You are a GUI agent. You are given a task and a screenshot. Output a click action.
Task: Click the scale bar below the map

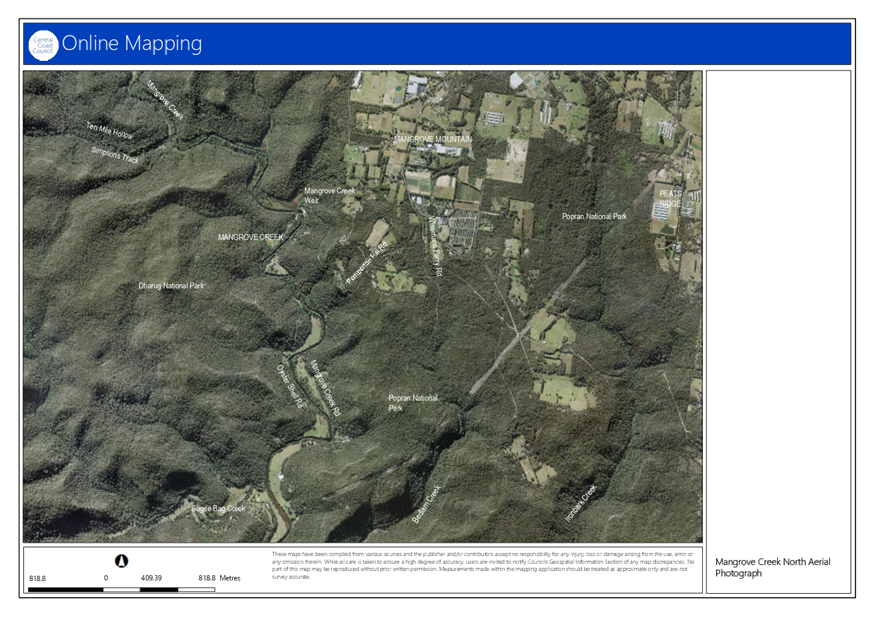pos(122,589)
